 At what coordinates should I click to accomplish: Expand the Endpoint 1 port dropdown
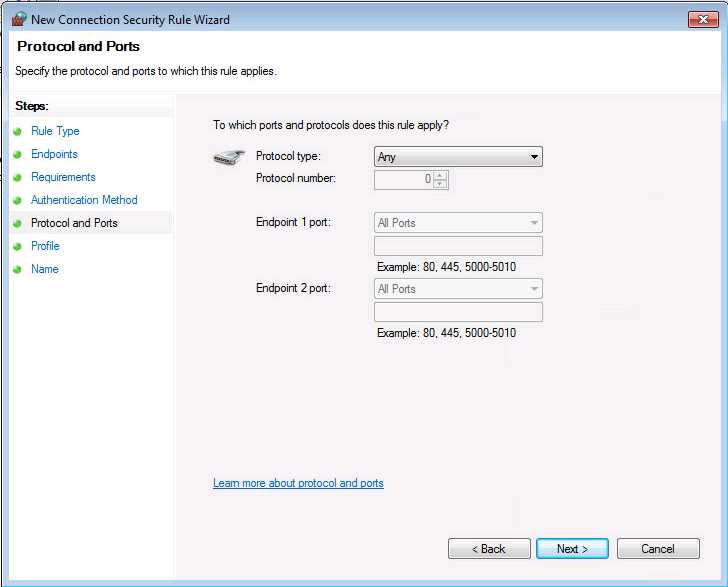[x=458, y=223]
